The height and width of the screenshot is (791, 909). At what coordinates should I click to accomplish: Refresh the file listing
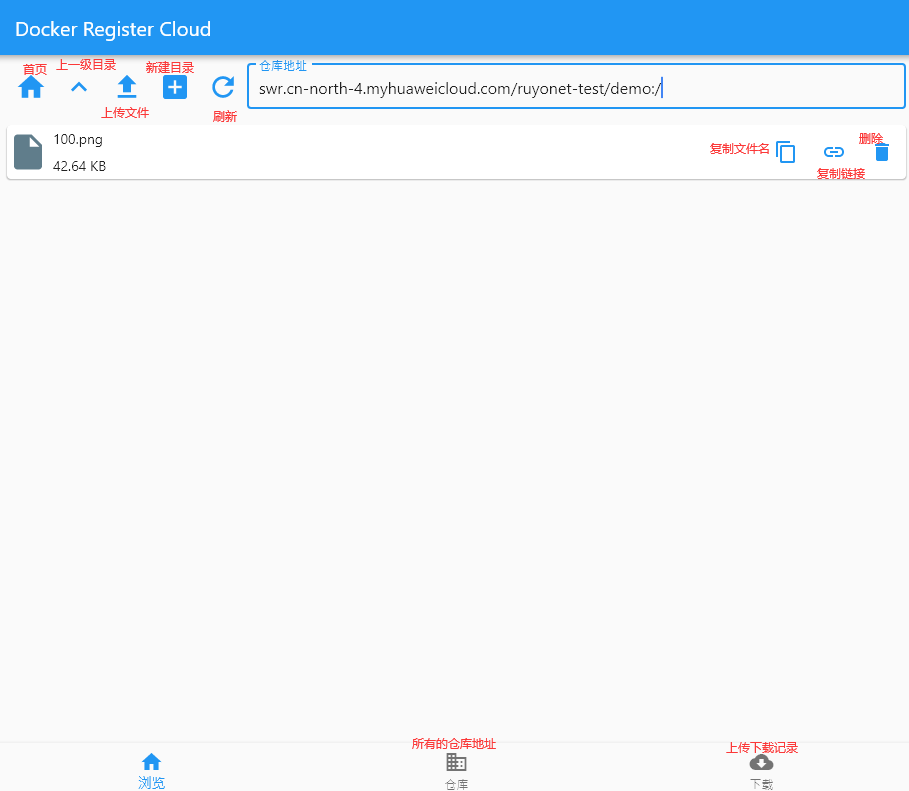[223, 87]
